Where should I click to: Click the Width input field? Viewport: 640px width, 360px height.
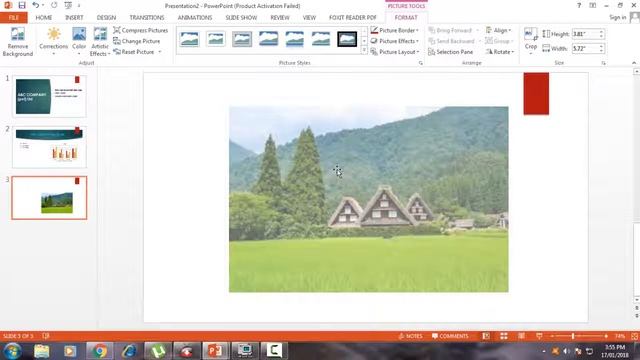(x=585, y=48)
